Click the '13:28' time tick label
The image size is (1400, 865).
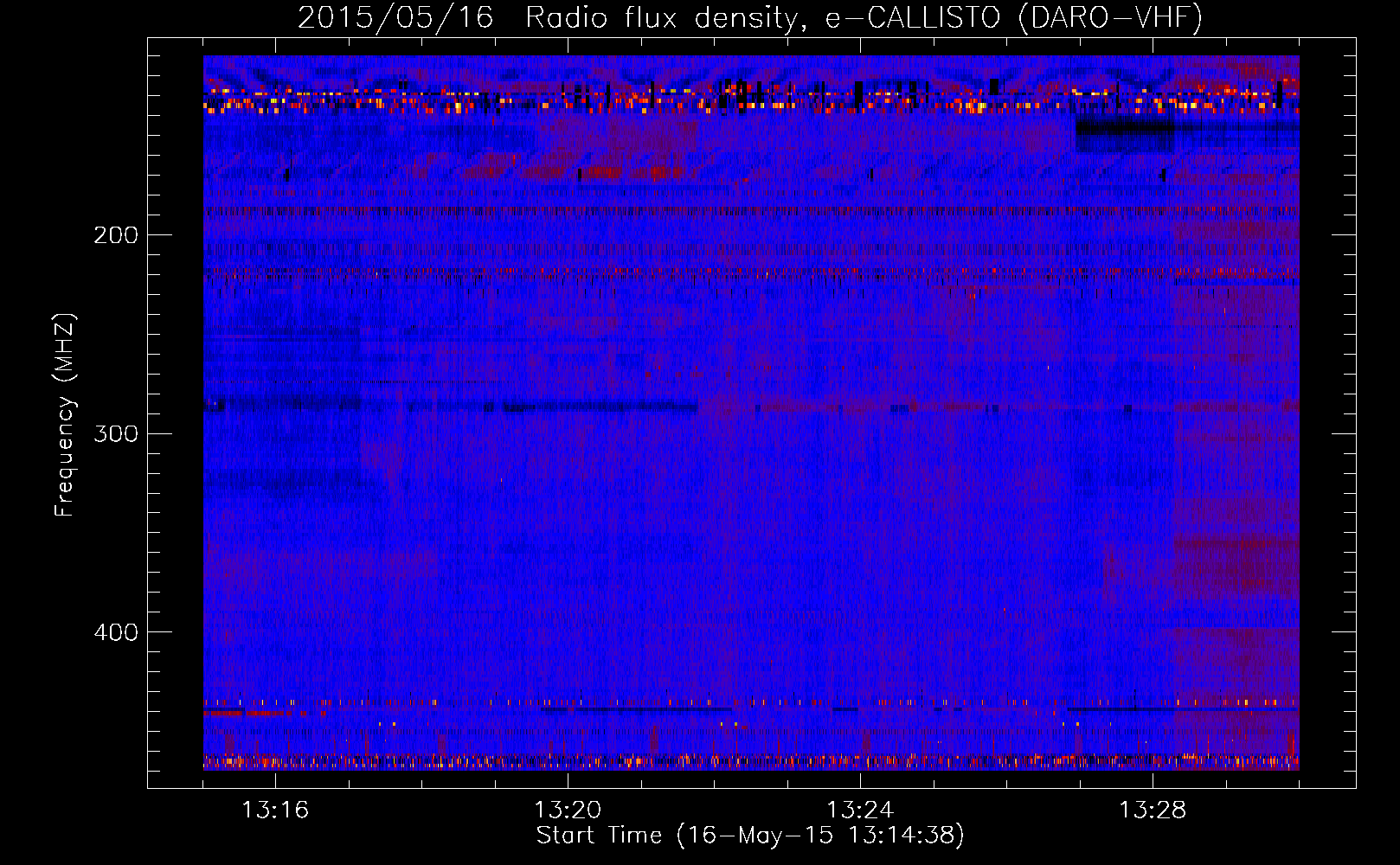coord(1153,811)
